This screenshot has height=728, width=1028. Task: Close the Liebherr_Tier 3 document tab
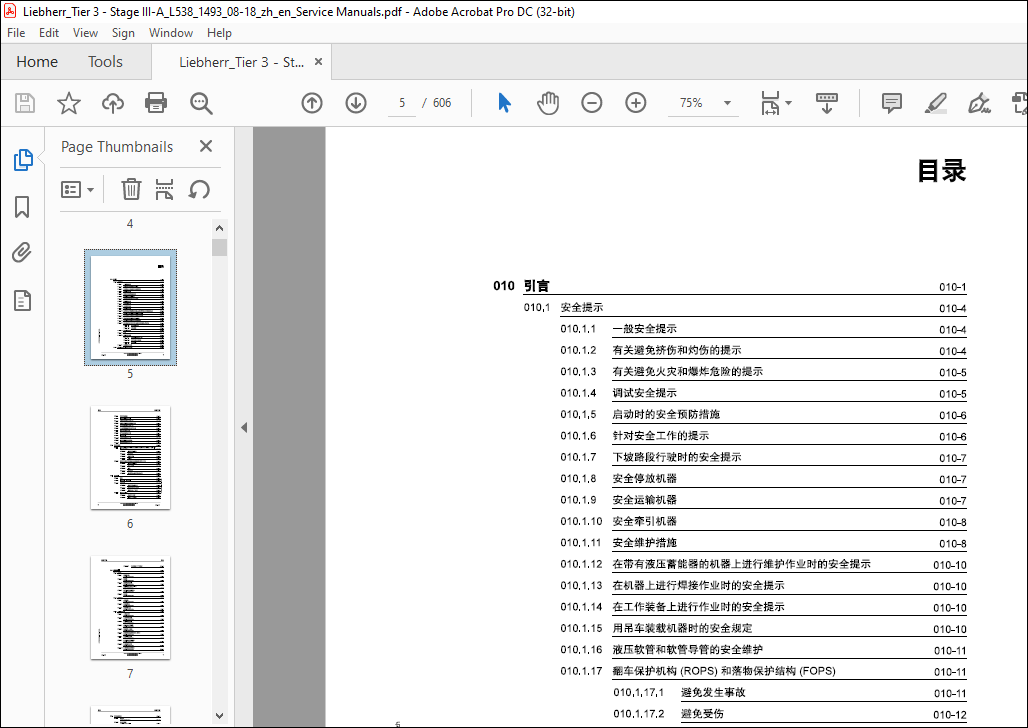coord(319,62)
